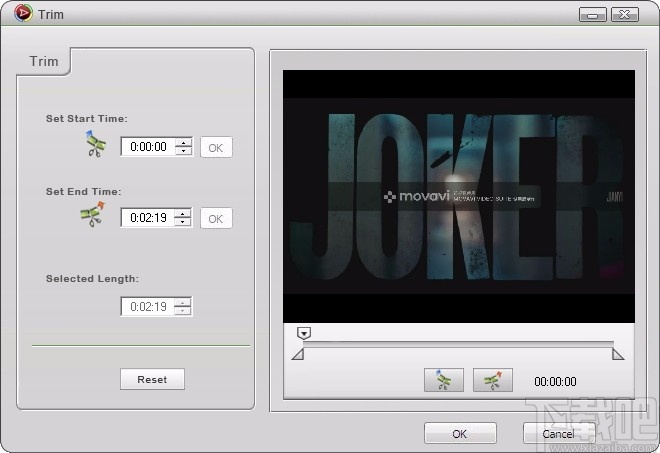The width and height of the screenshot is (660, 453).
Task: Click the right trim end triangle handle
Action: click(x=617, y=354)
